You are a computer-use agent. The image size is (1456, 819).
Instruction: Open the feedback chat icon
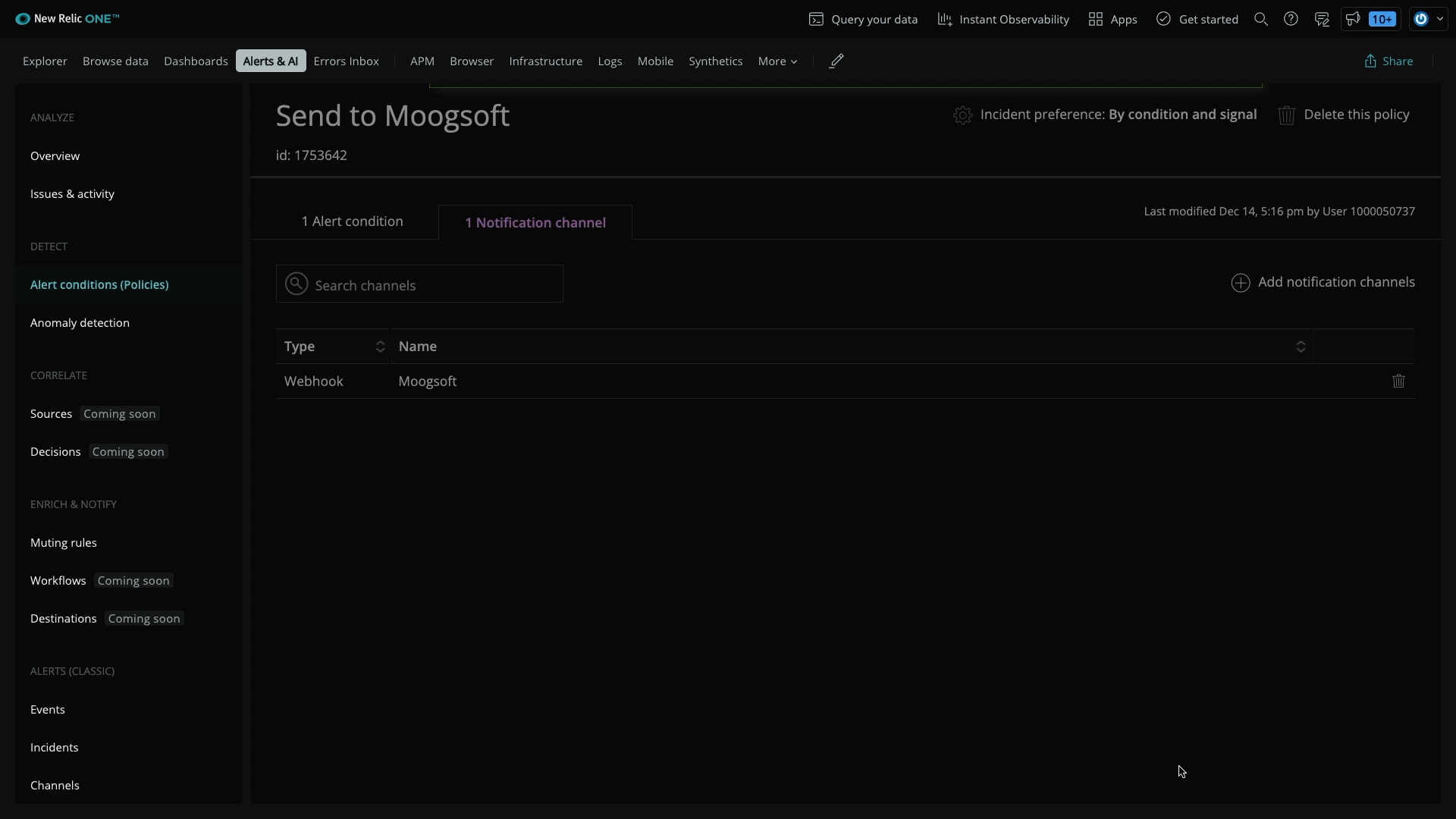(1322, 20)
